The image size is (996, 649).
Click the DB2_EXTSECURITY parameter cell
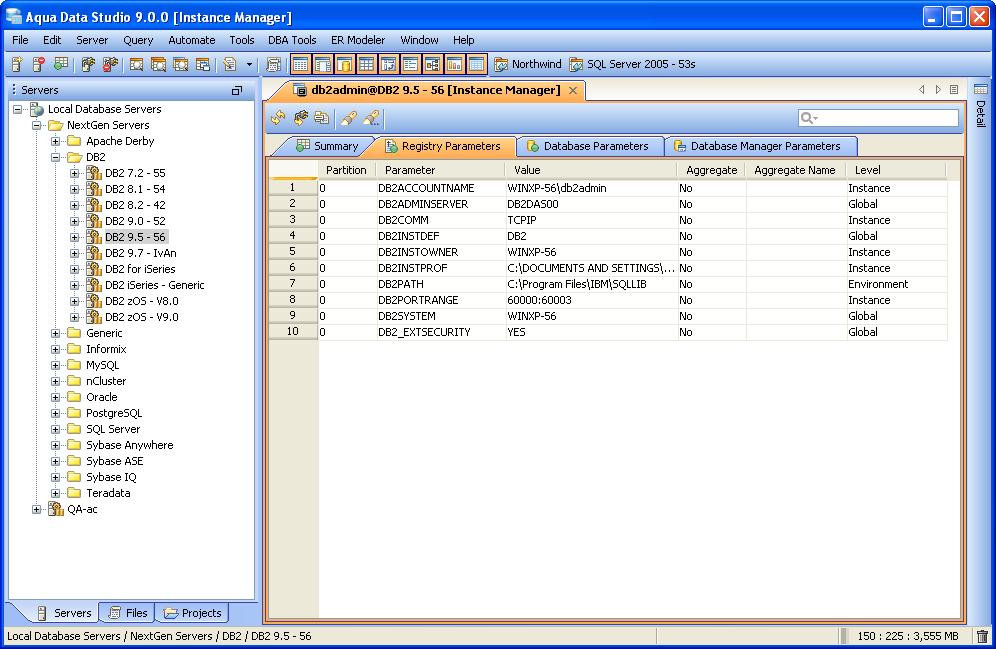click(441, 332)
